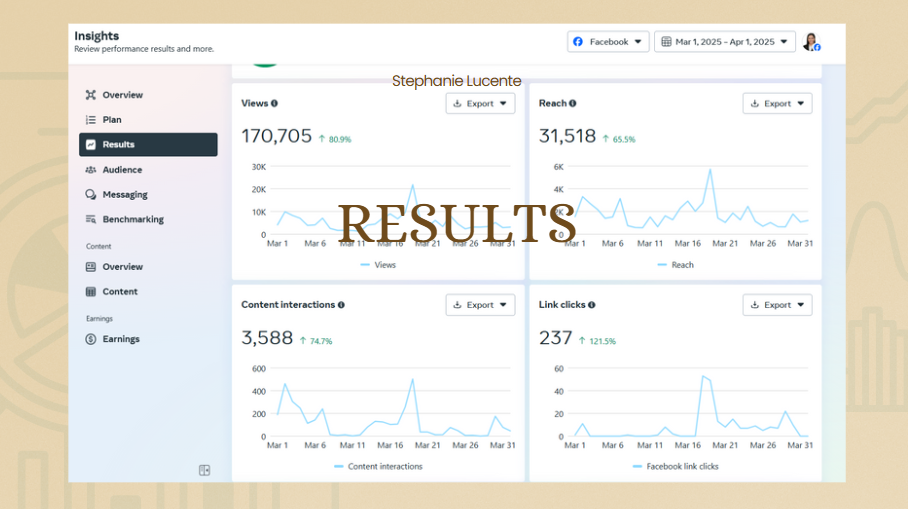908x509 pixels.
Task: Toggle the Facebook link clicks legend entry
Action: pos(676,467)
